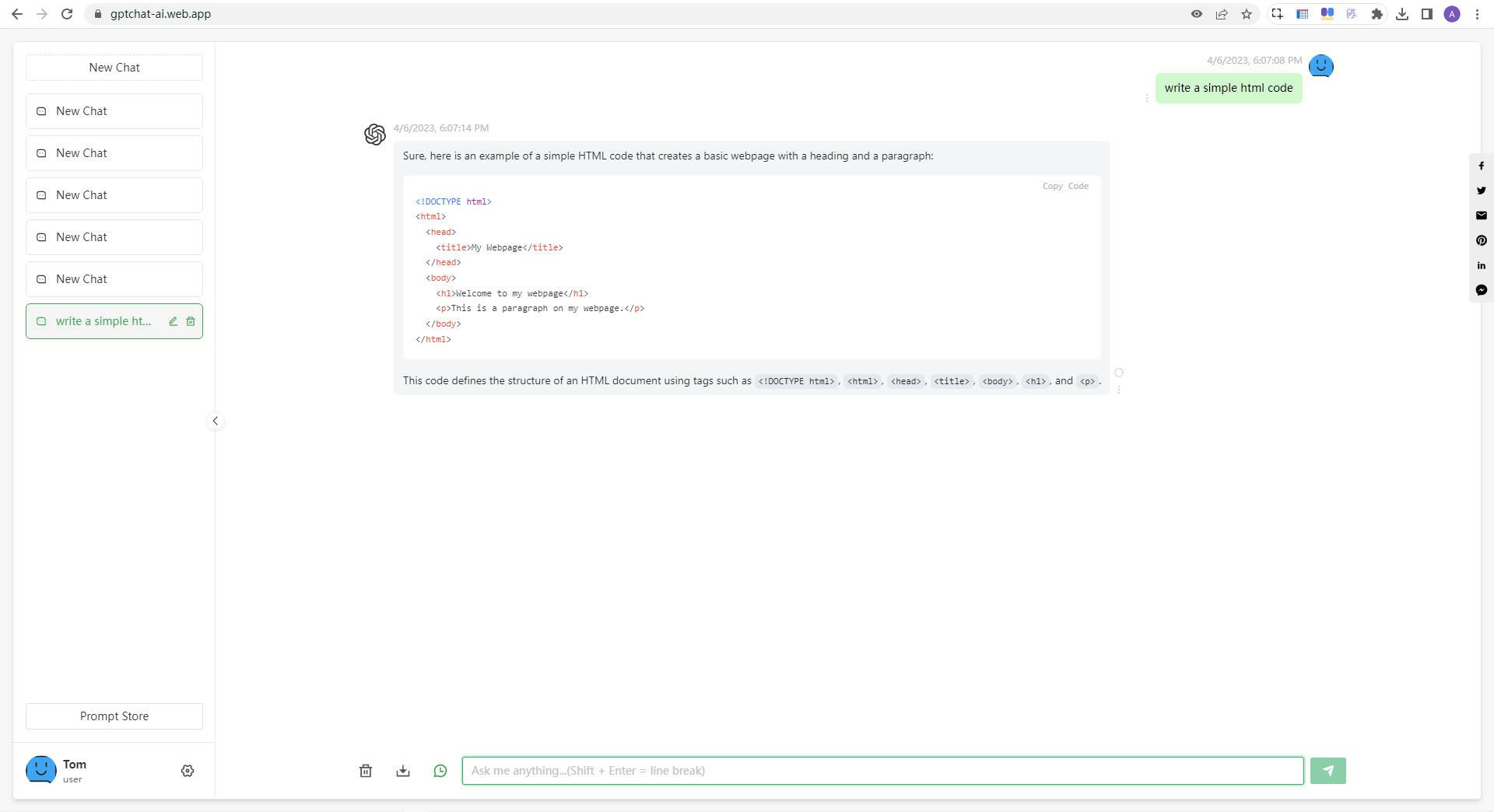
Task: Click the 'write a simple html code' message bubble
Action: [1229, 88]
